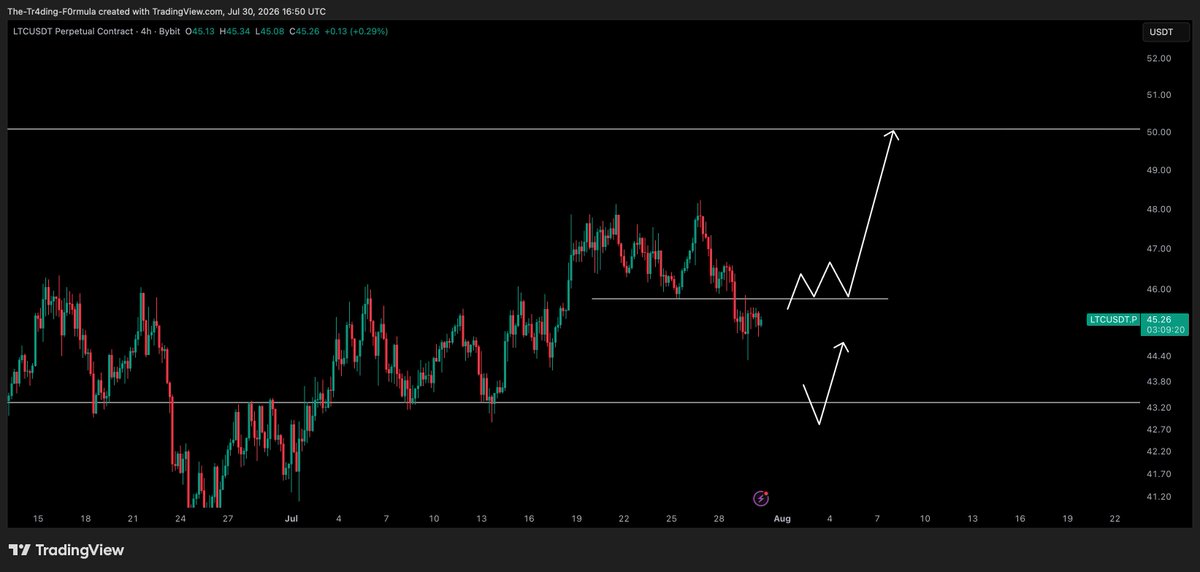The image size is (1200, 572).
Task: Click the 46.00 price axis label
Action: 1159,289
